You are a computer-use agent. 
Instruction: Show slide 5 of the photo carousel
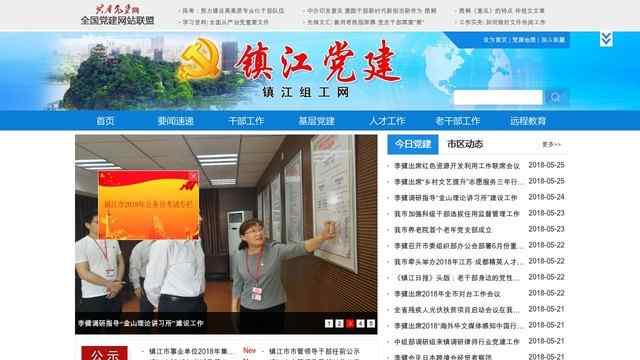pyautogui.click(x=371, y=323)
